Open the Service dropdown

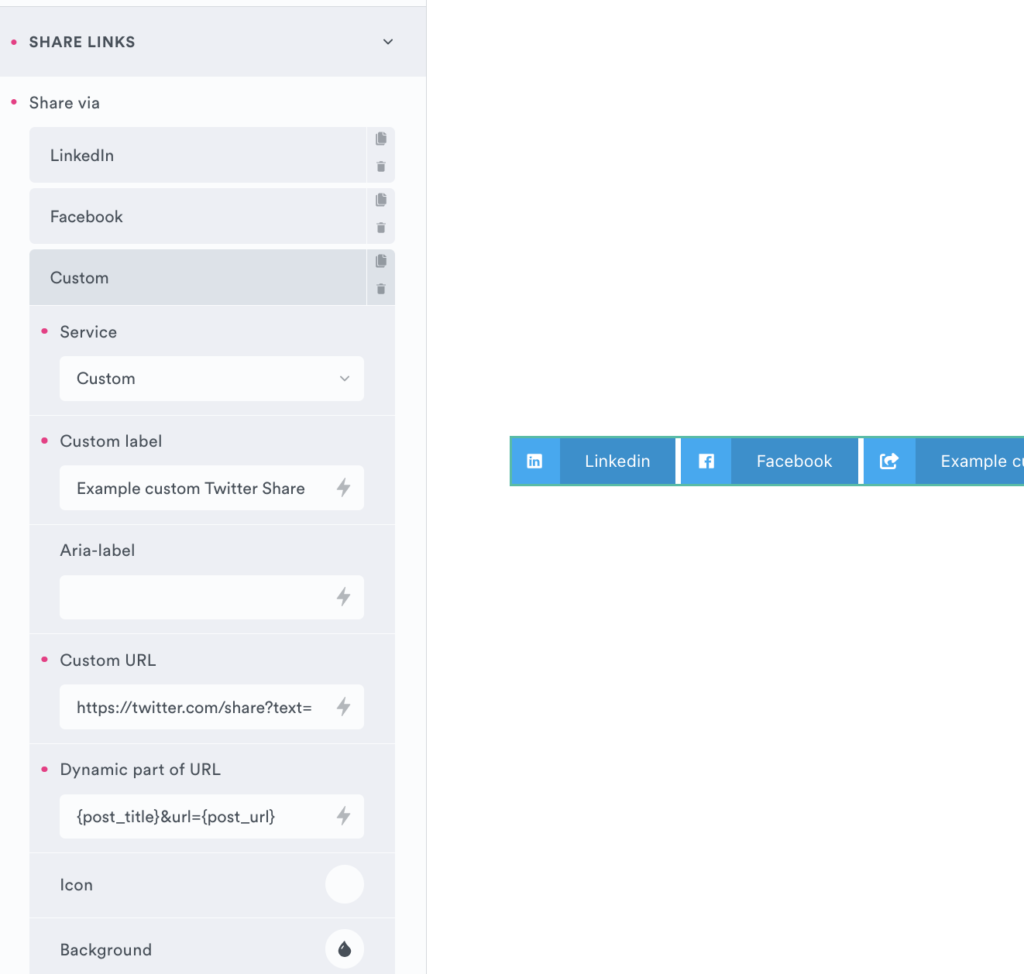point(211,379)
